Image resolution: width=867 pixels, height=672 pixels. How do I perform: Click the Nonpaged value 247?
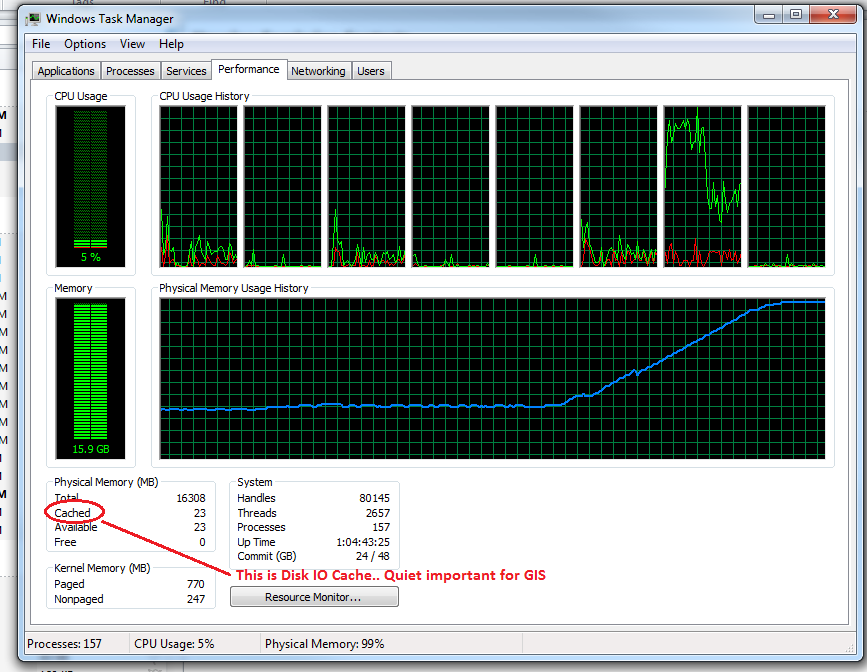(196, 599)
